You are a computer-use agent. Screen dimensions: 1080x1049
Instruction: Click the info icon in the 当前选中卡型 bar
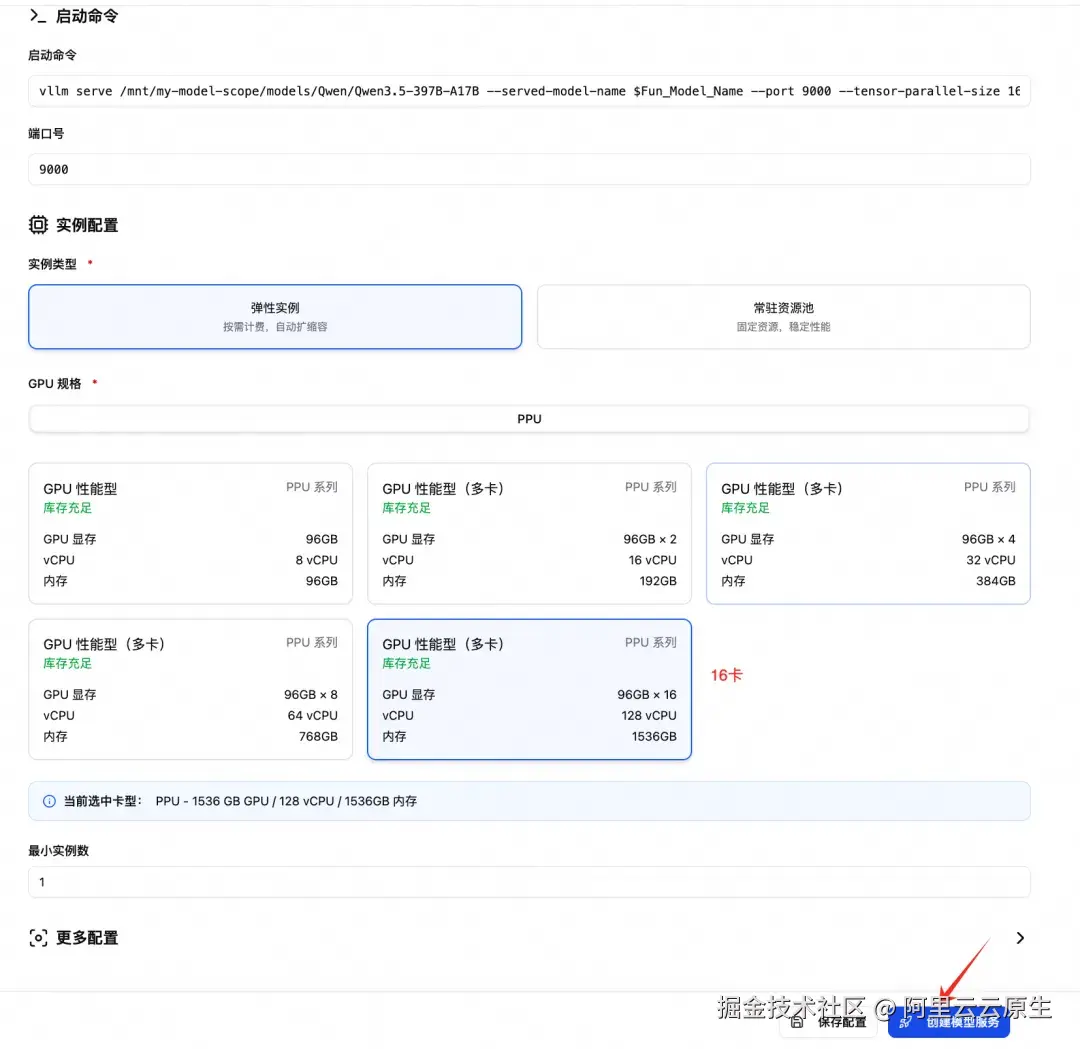tap(48, 800)
